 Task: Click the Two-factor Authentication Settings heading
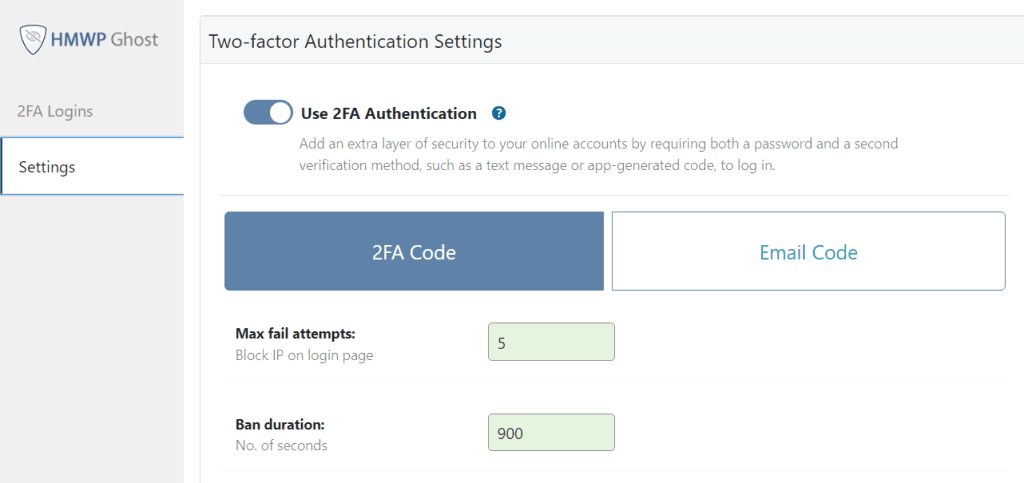click(355, 41)
